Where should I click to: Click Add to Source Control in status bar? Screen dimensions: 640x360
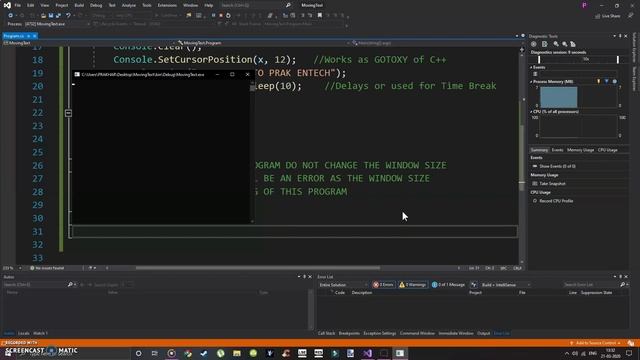[595, 343]
